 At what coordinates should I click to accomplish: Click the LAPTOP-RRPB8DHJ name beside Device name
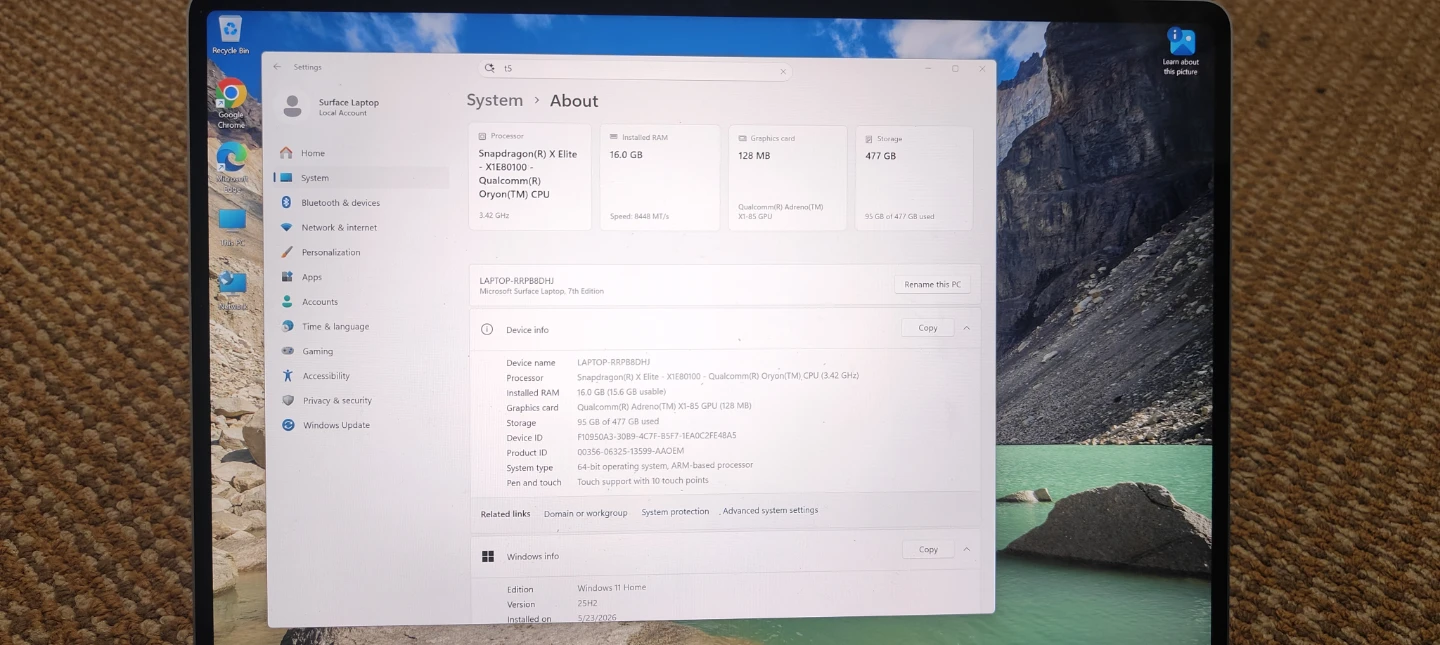coord(613,362)
